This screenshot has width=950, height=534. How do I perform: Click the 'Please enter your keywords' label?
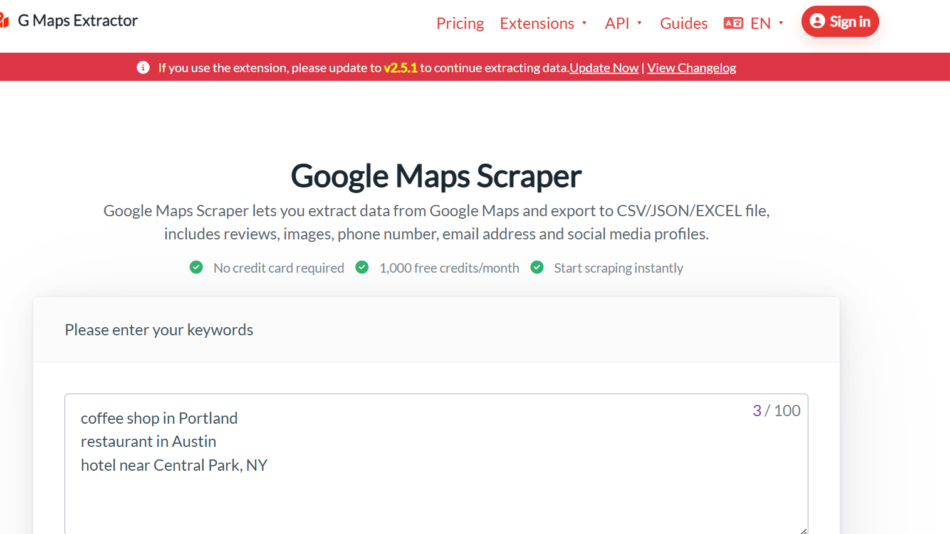click(x=159, y=330)
